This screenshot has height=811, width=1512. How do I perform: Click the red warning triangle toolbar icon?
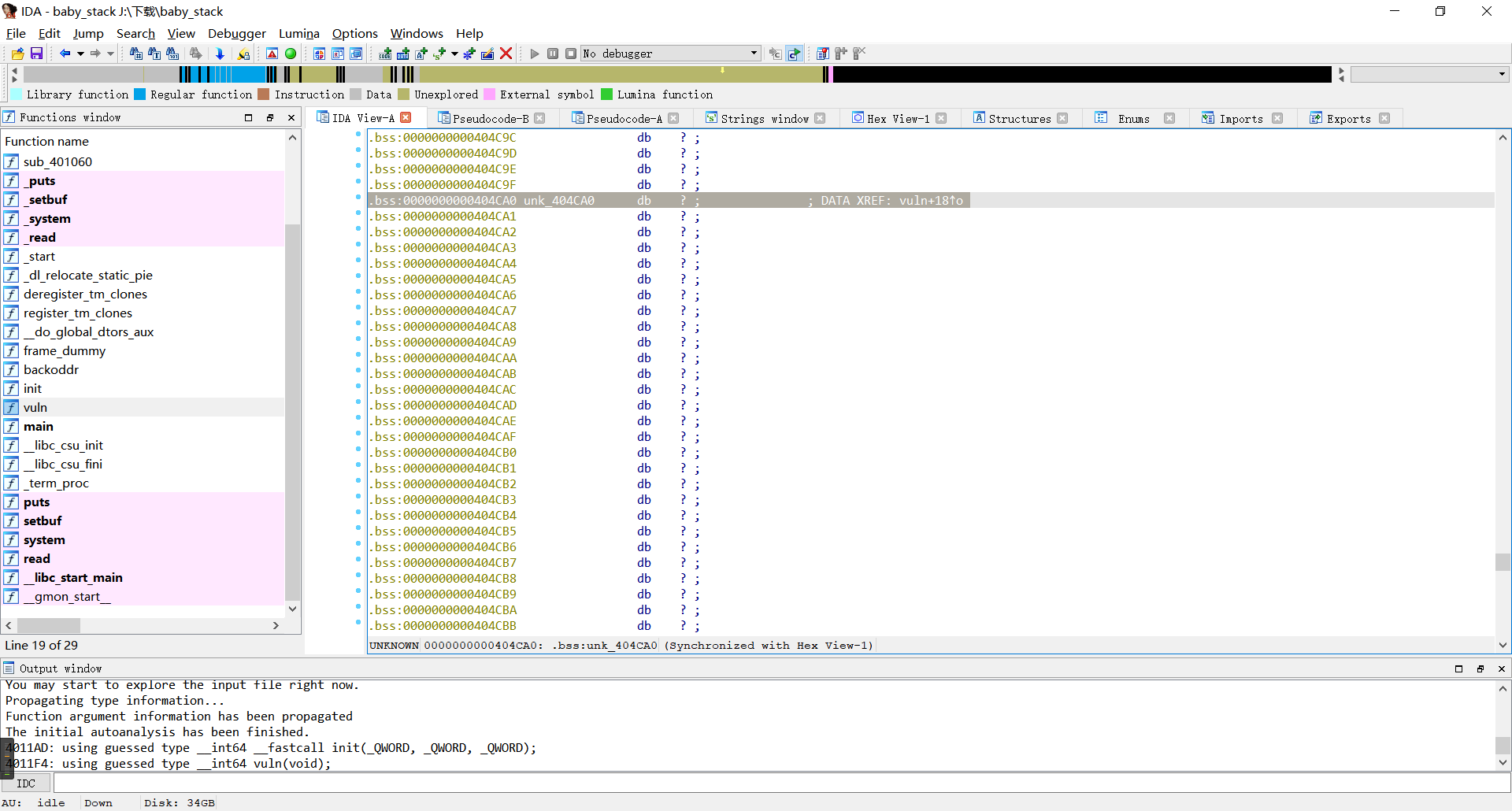tap(272, 54)
